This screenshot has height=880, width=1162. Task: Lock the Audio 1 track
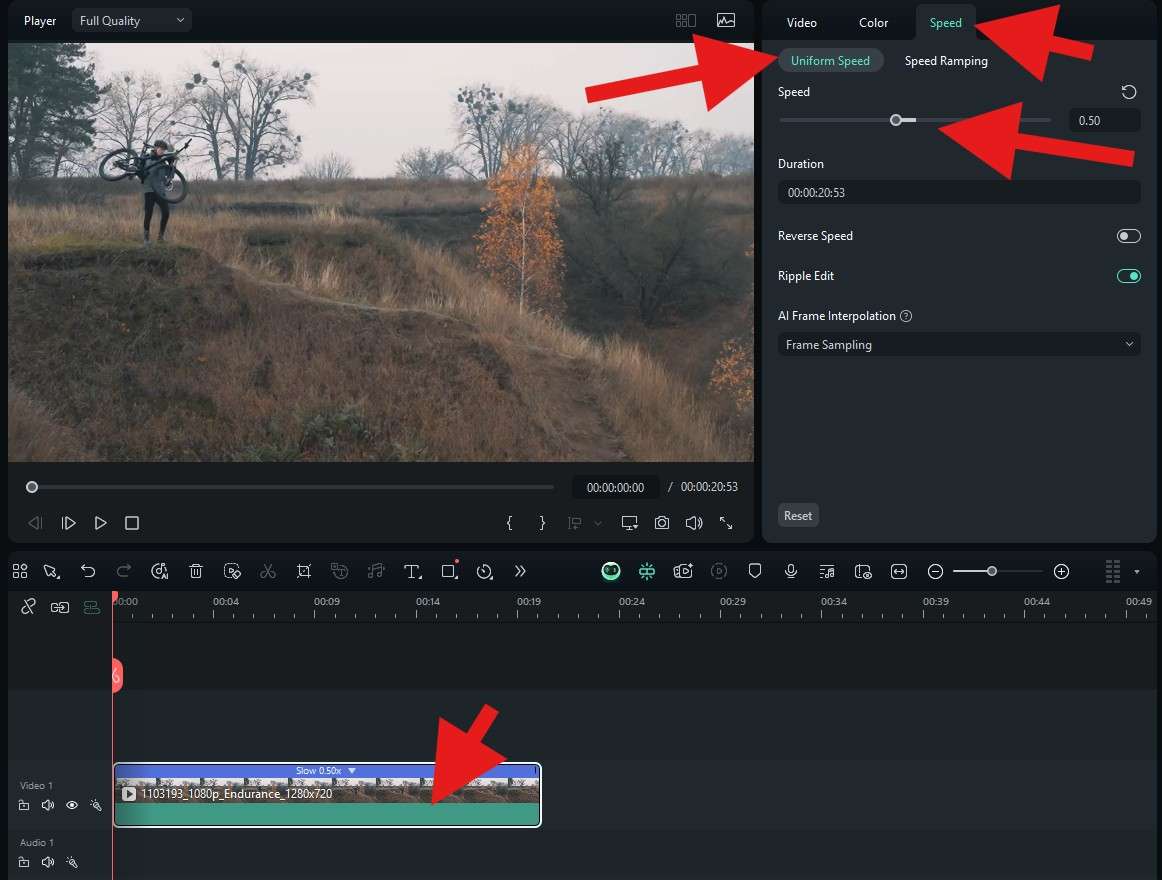tap(24, 862)
